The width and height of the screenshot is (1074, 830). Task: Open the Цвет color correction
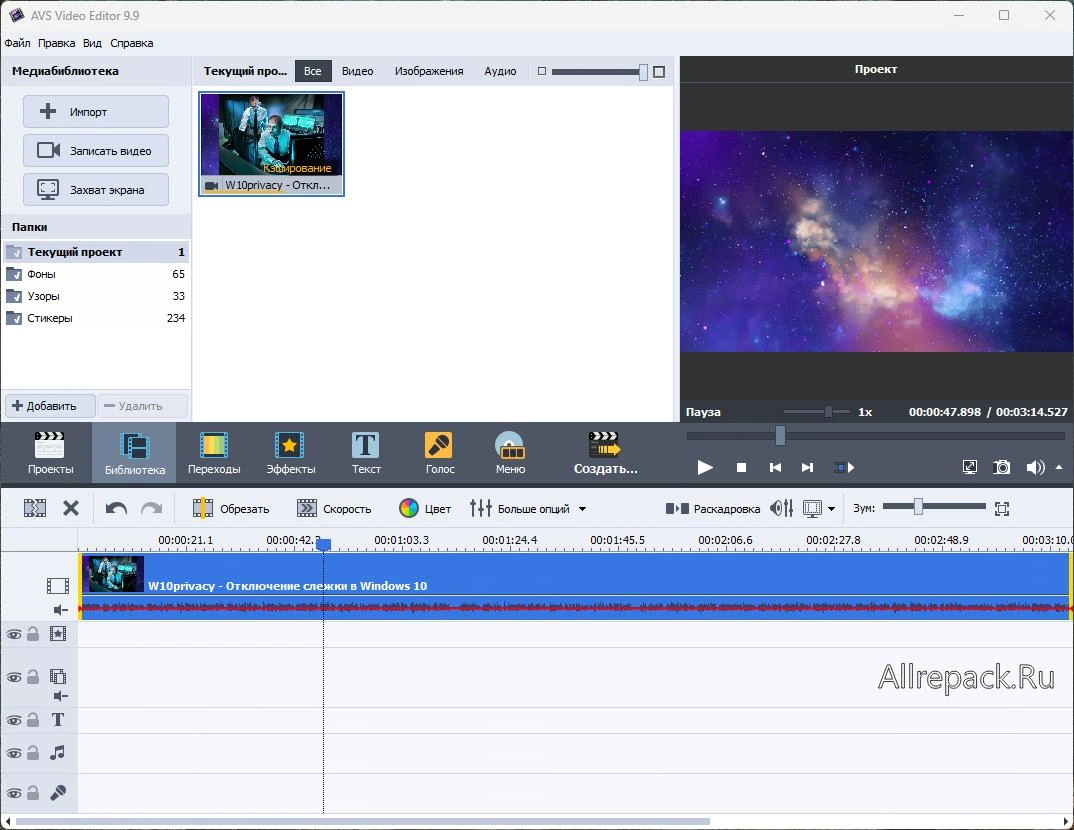(425, 508)
